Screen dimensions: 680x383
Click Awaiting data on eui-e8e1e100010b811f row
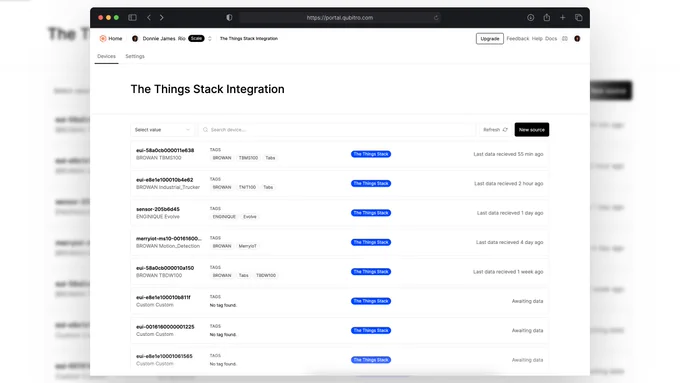tap(527, 301)
